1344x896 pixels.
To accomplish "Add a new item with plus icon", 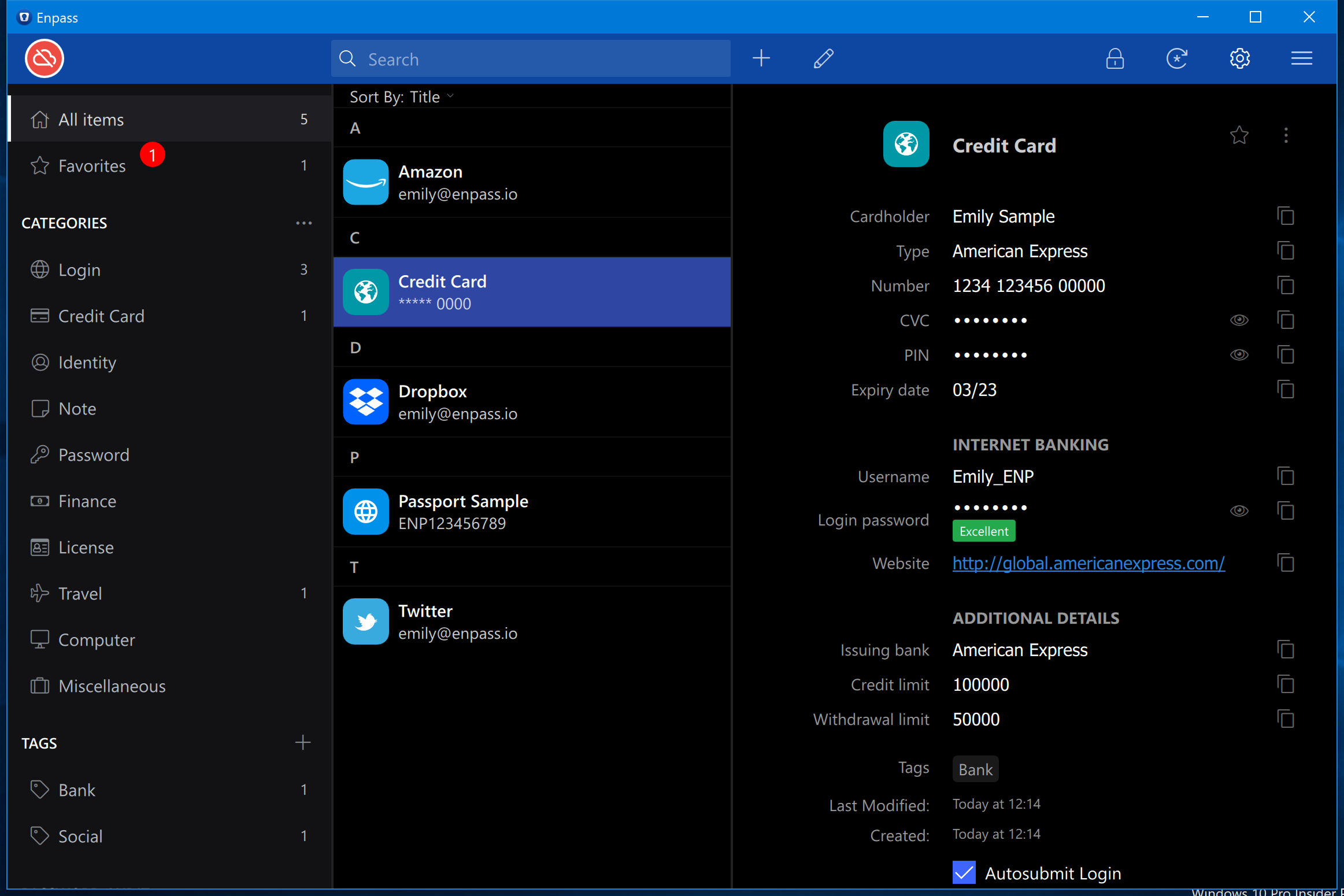I will [761, 58].
